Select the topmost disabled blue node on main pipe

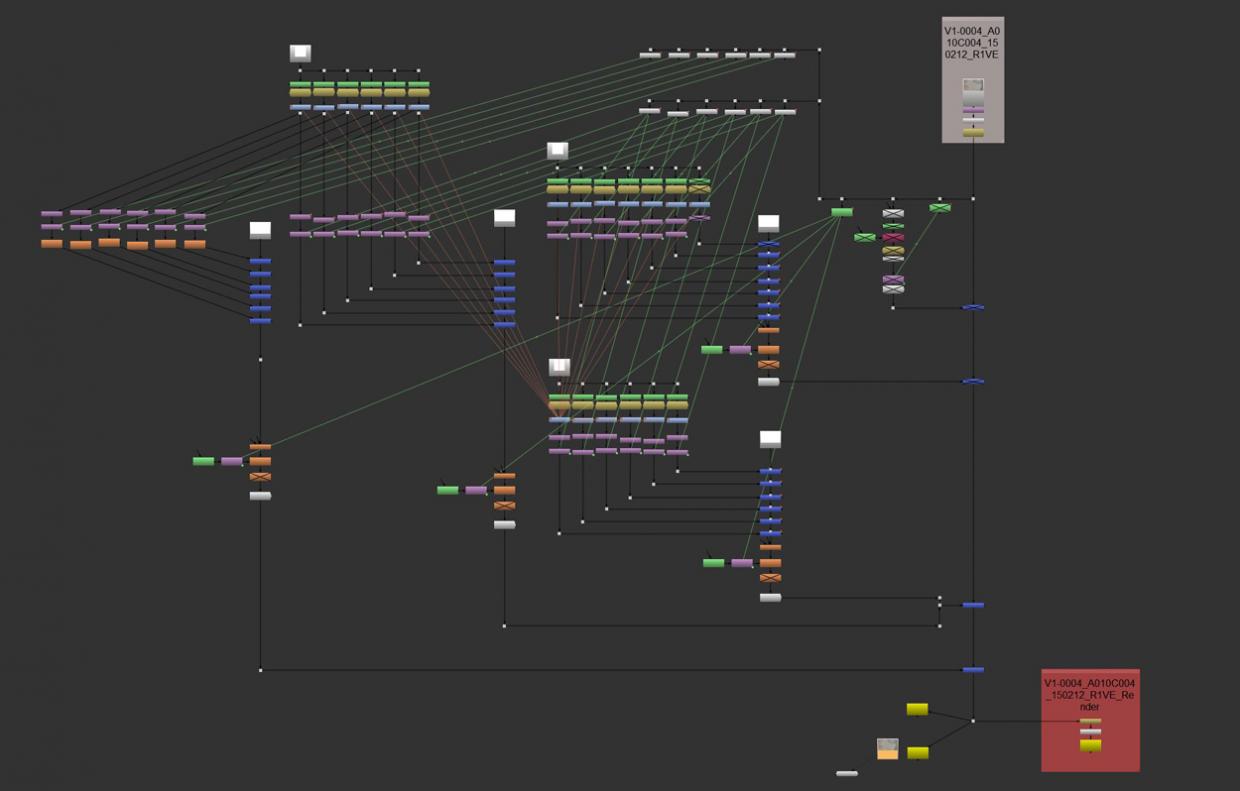pyautogui.click(x=973, y=307)
